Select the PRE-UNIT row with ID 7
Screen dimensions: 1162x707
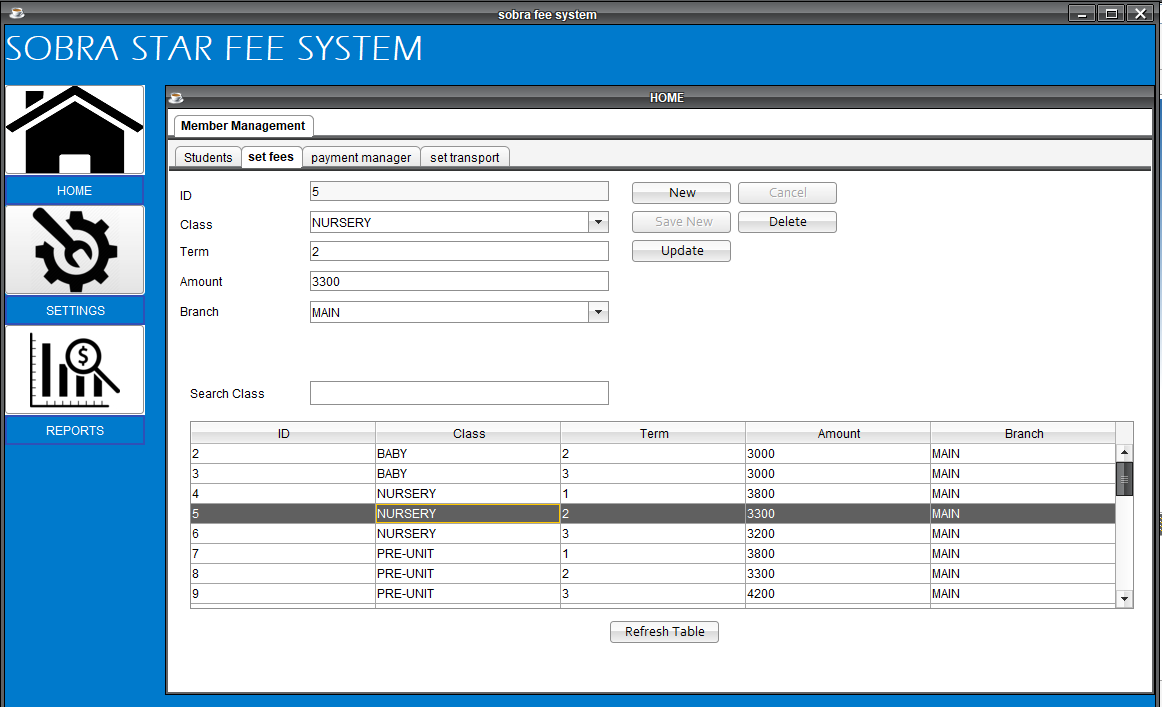(467, 554)
